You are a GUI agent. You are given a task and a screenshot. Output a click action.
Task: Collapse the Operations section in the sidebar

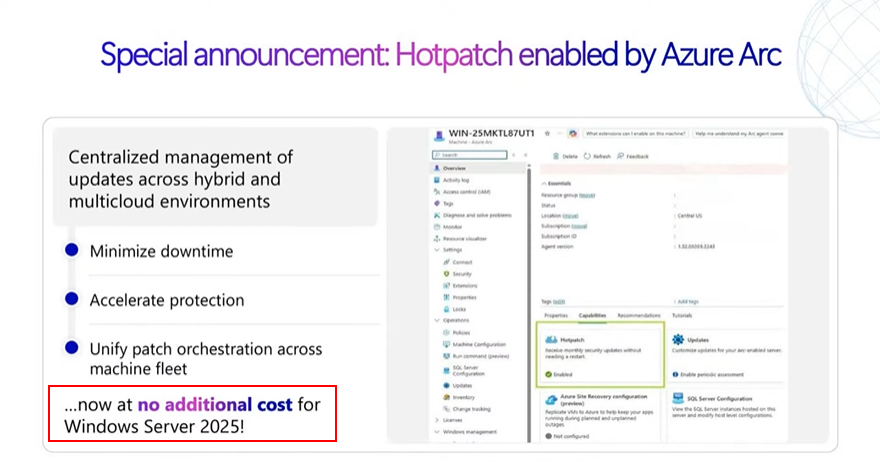point(437,321)
